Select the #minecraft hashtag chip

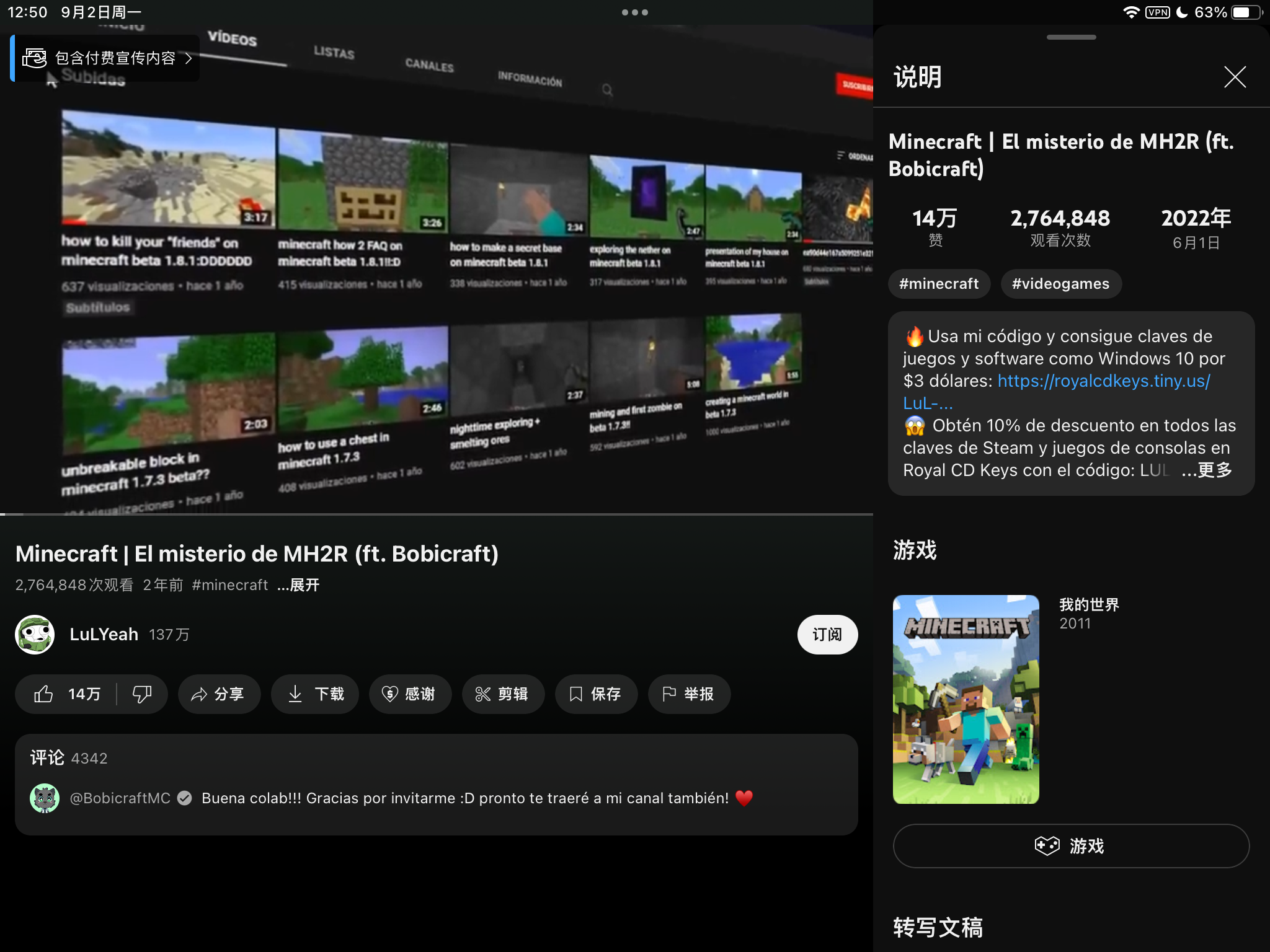click(x=939, y=284)
